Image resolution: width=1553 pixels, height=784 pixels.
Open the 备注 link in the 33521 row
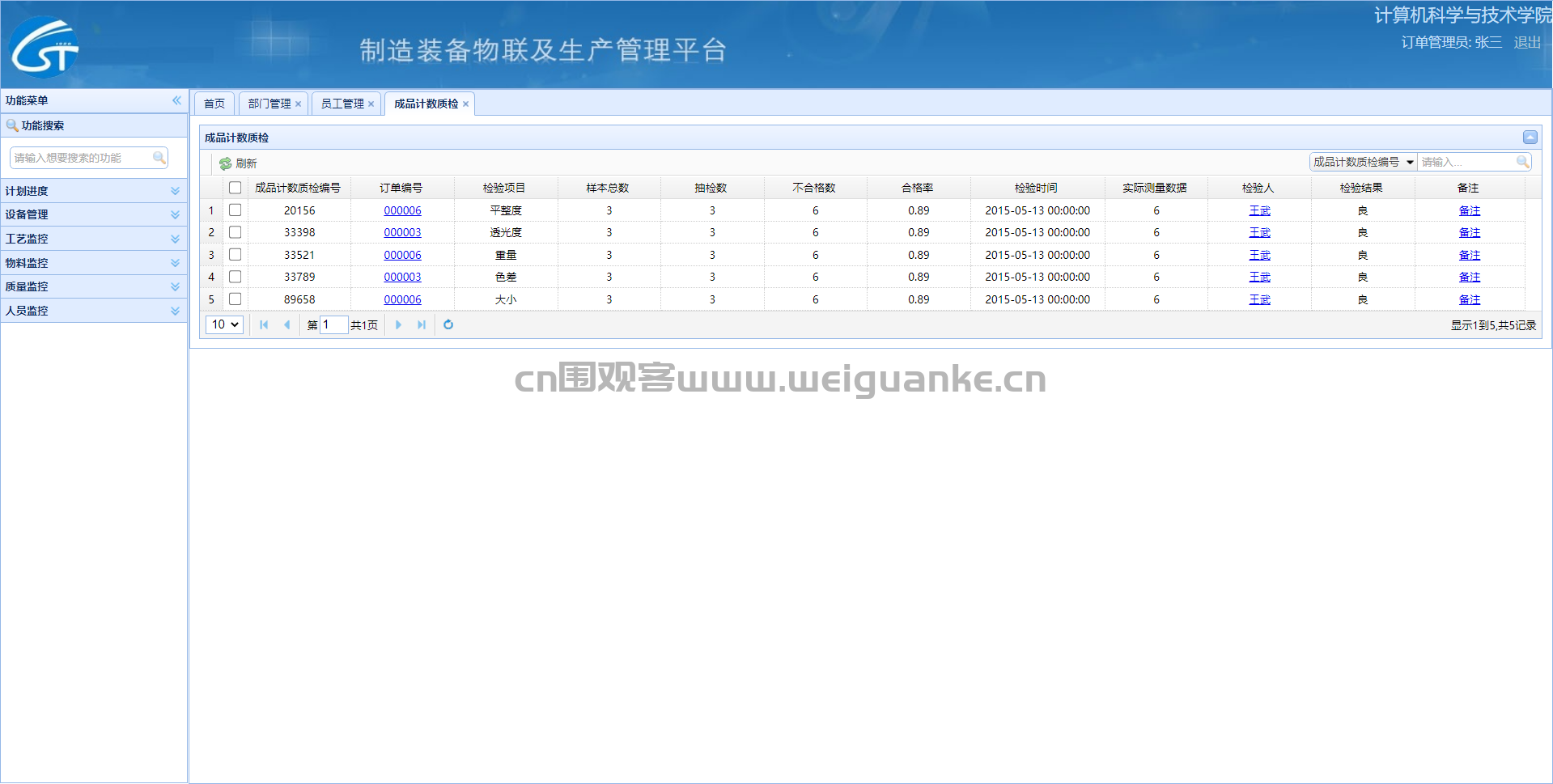[x=1469, y=255]
